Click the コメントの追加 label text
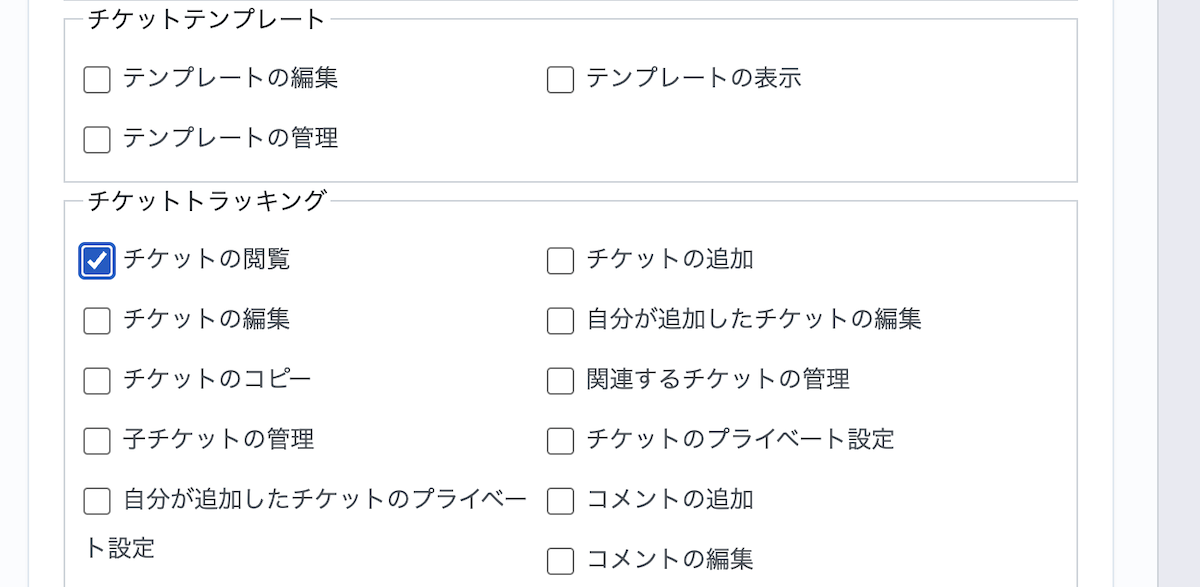 click(x=669, y=500)
